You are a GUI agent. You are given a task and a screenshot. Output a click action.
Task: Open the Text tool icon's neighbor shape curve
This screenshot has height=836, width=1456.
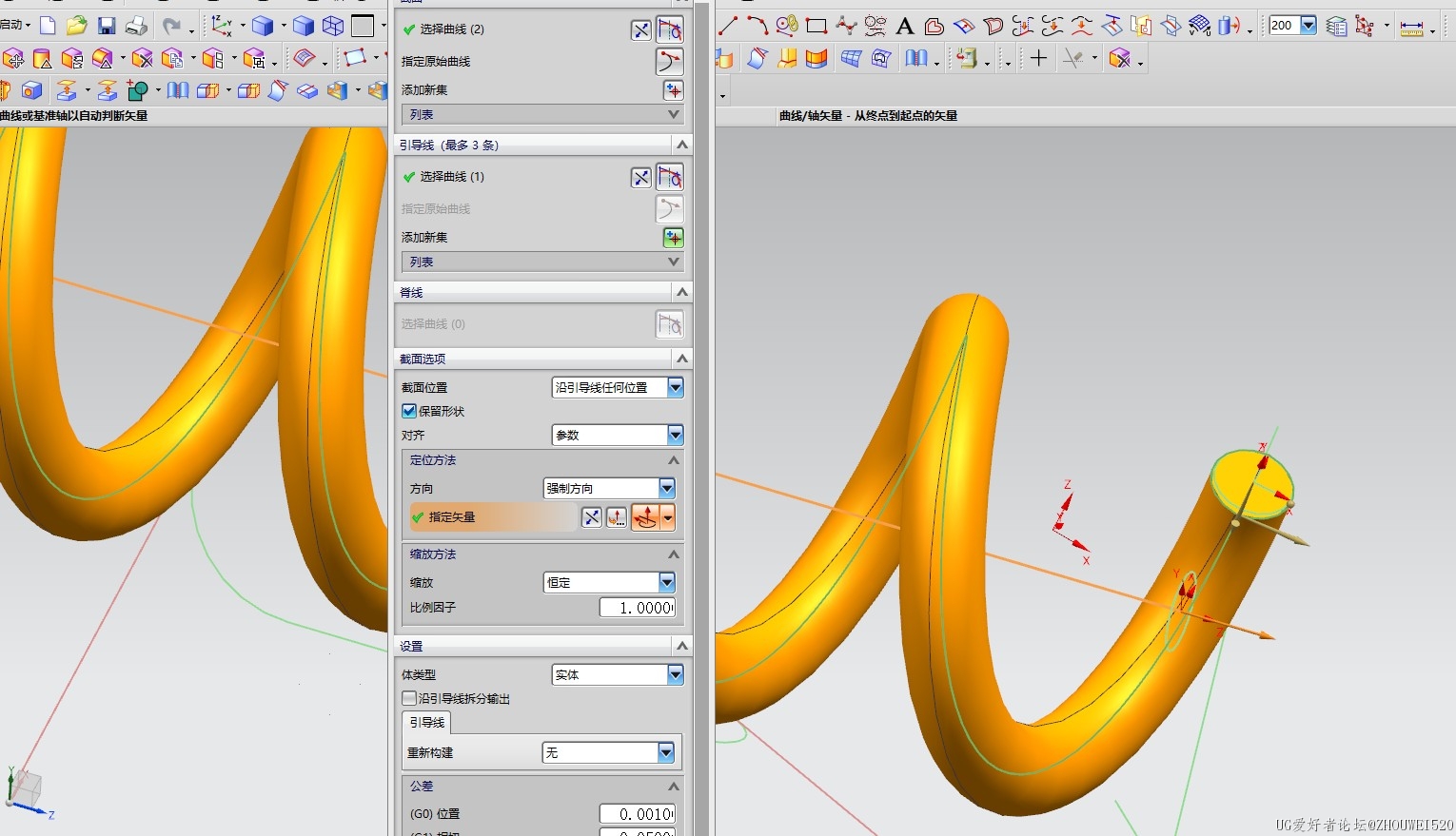point(935,26)
